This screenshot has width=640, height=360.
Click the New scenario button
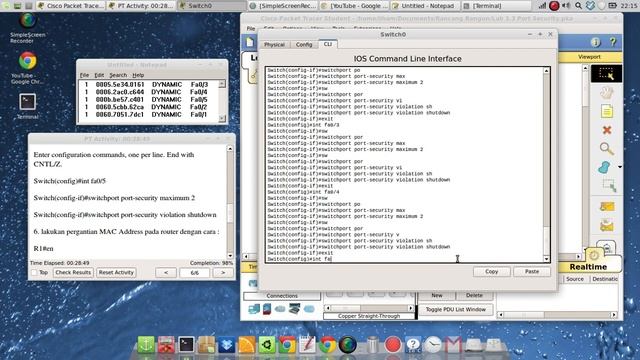click(437, 295)
